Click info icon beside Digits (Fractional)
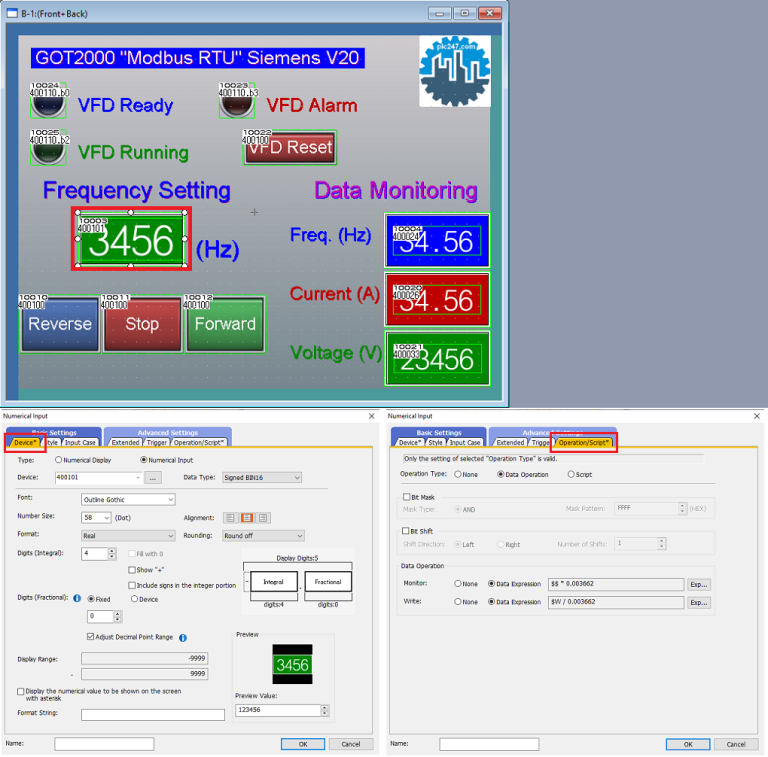 pos(77,598)
